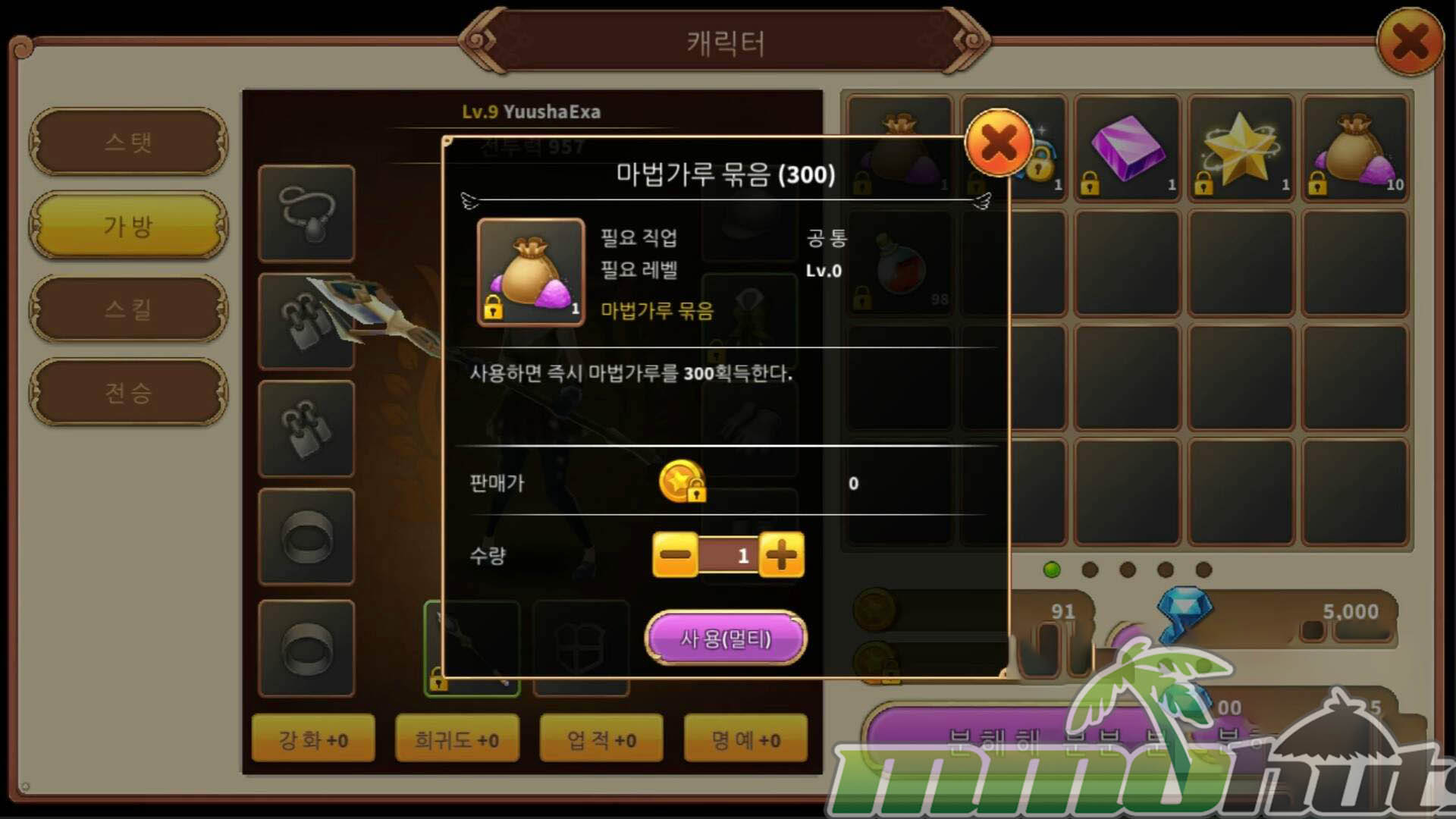Screen dimensions: 1456x819
Task: Increase quantity with the plus button
Action: [781, 555]
